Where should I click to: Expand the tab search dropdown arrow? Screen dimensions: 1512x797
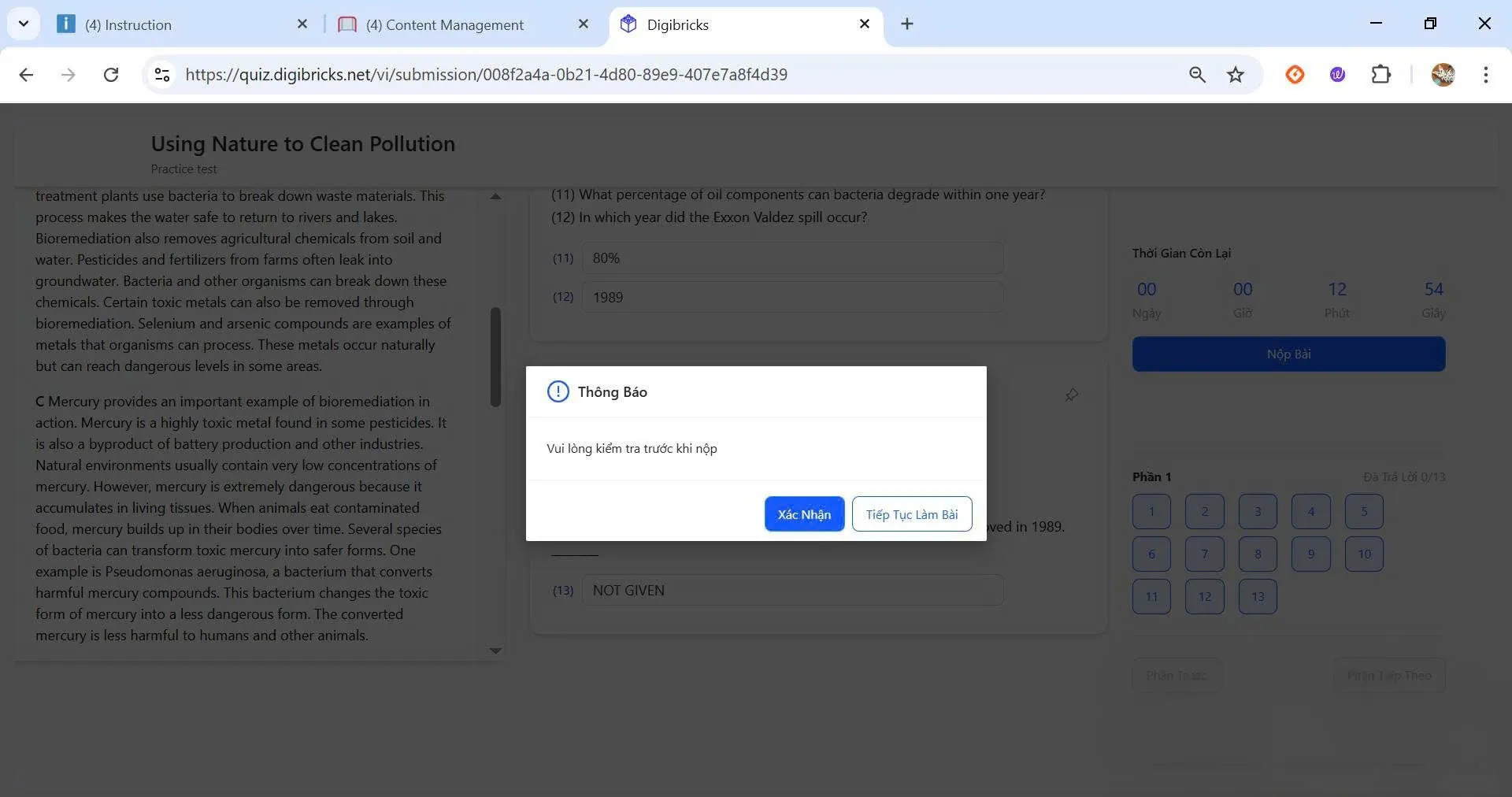click(x=24, y=24)
